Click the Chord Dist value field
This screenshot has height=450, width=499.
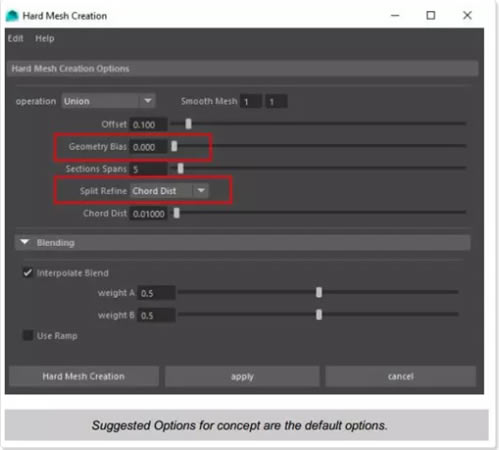pos(148,213)
